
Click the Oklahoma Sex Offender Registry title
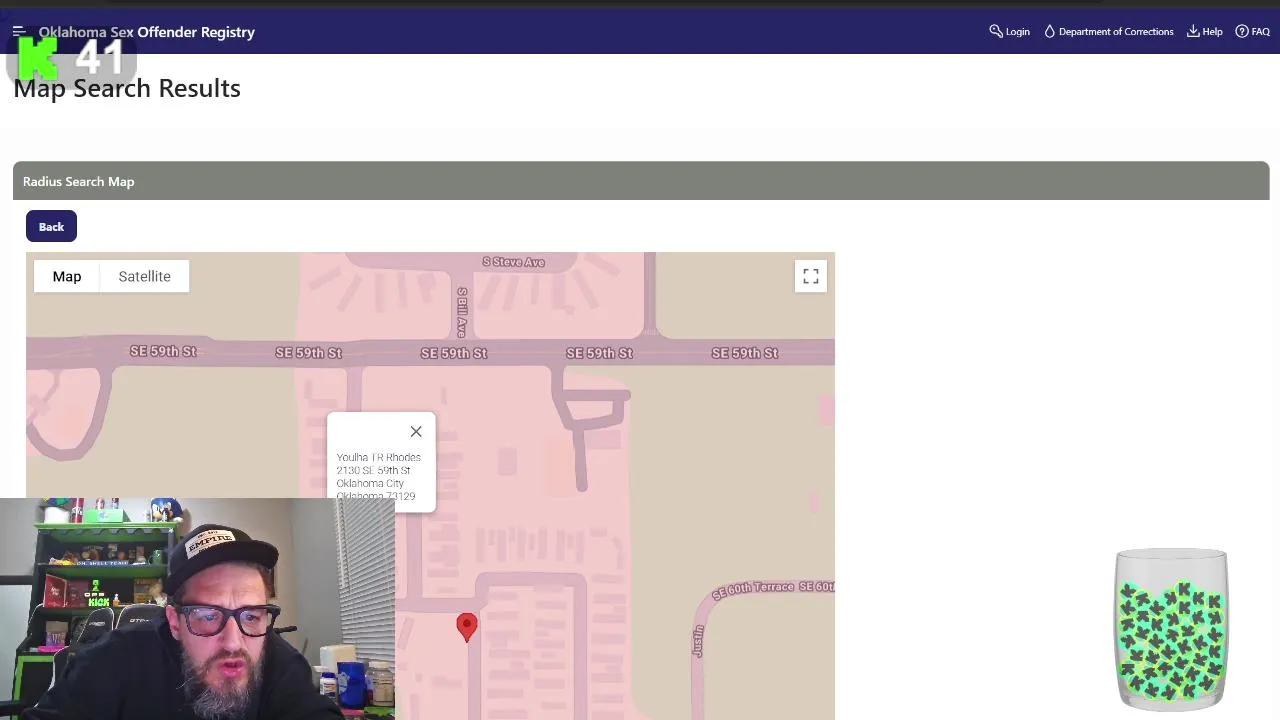147,32
